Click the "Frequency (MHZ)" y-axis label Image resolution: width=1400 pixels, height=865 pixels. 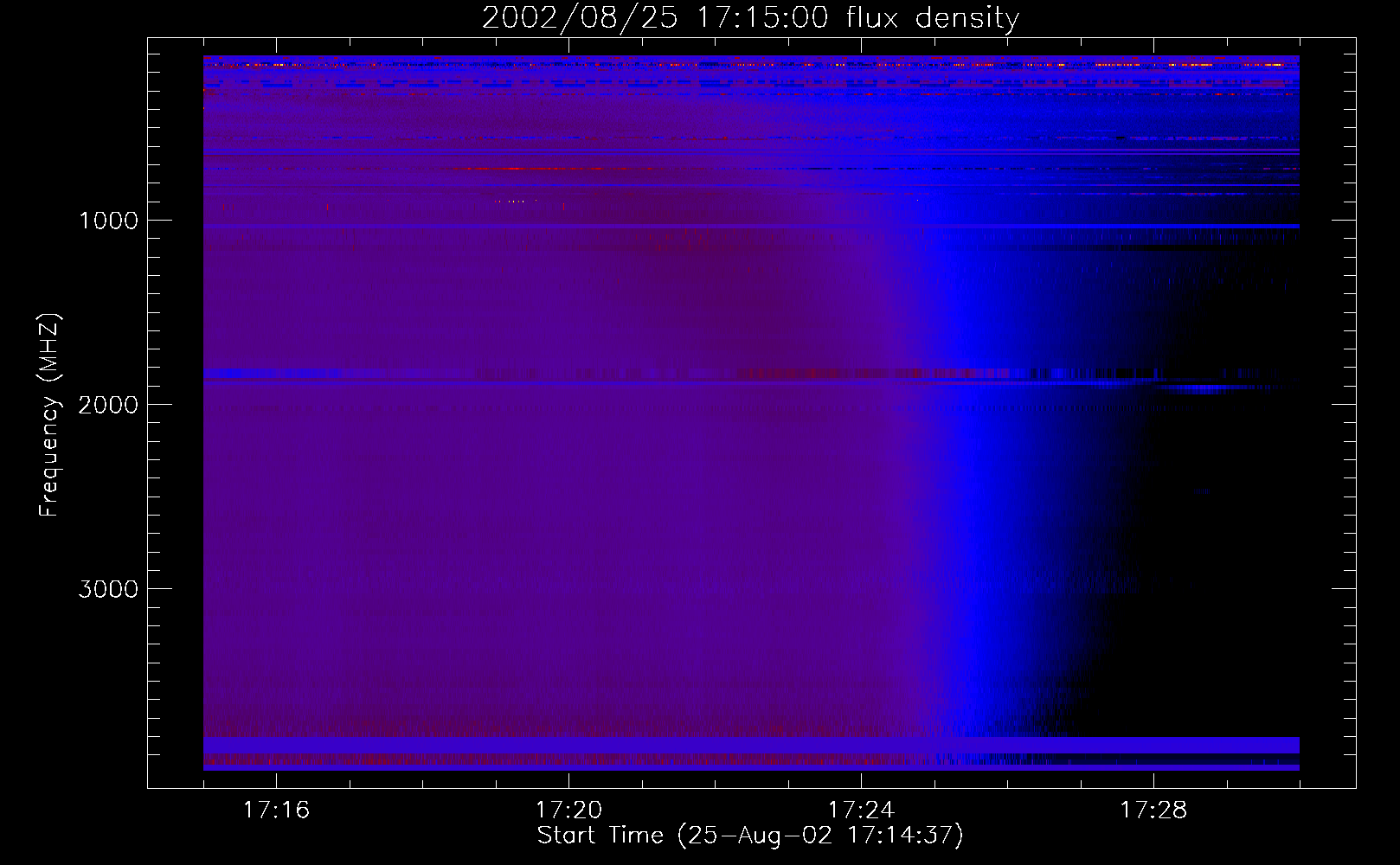coord(49,415)
